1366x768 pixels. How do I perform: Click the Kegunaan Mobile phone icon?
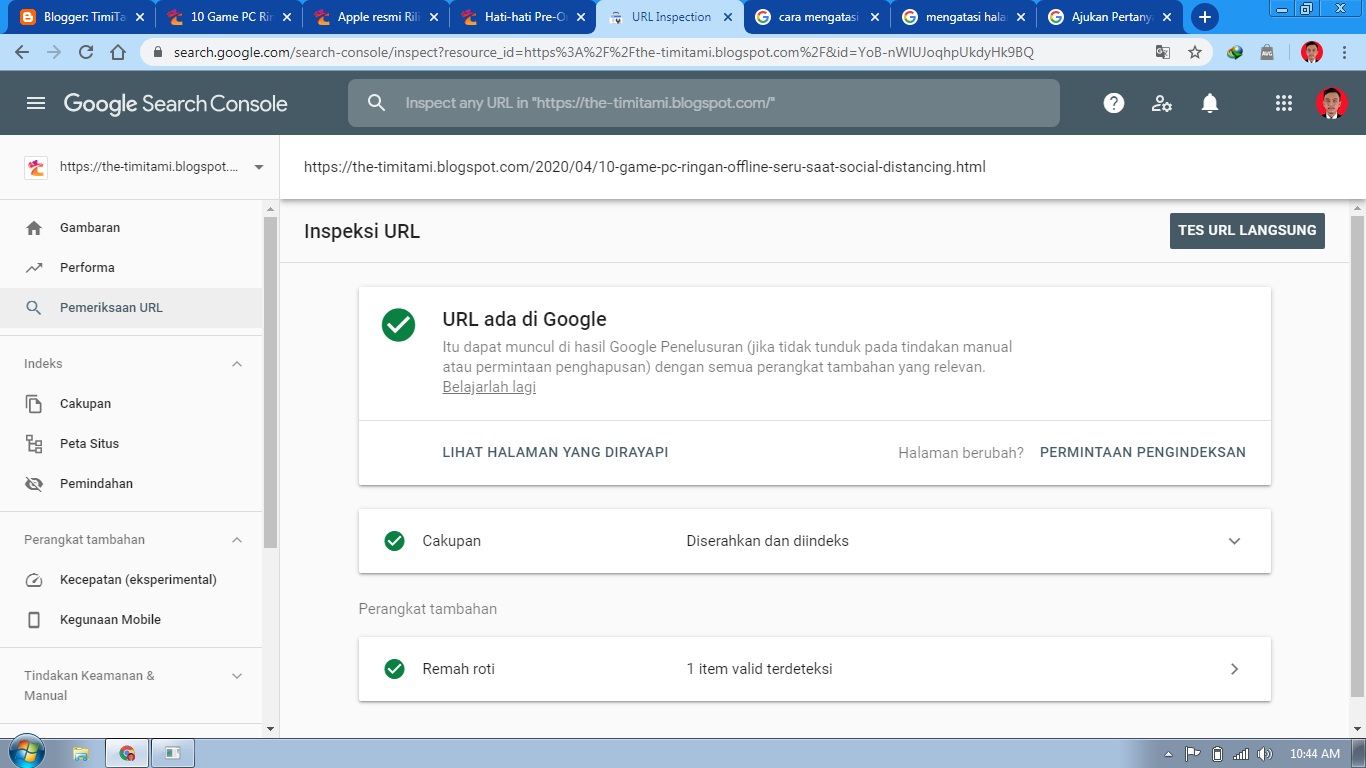(34, 620)
